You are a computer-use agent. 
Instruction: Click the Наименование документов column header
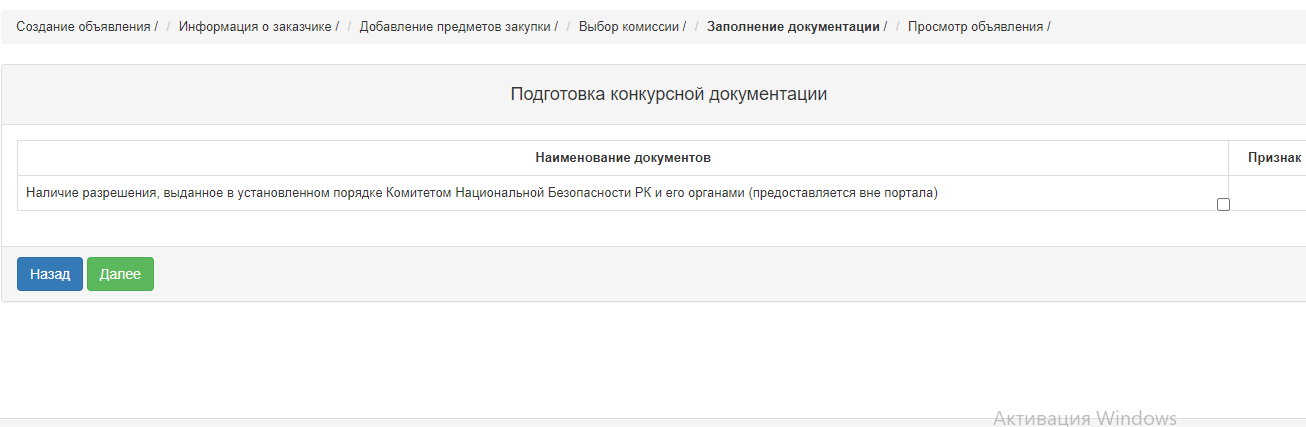(623, 158)
